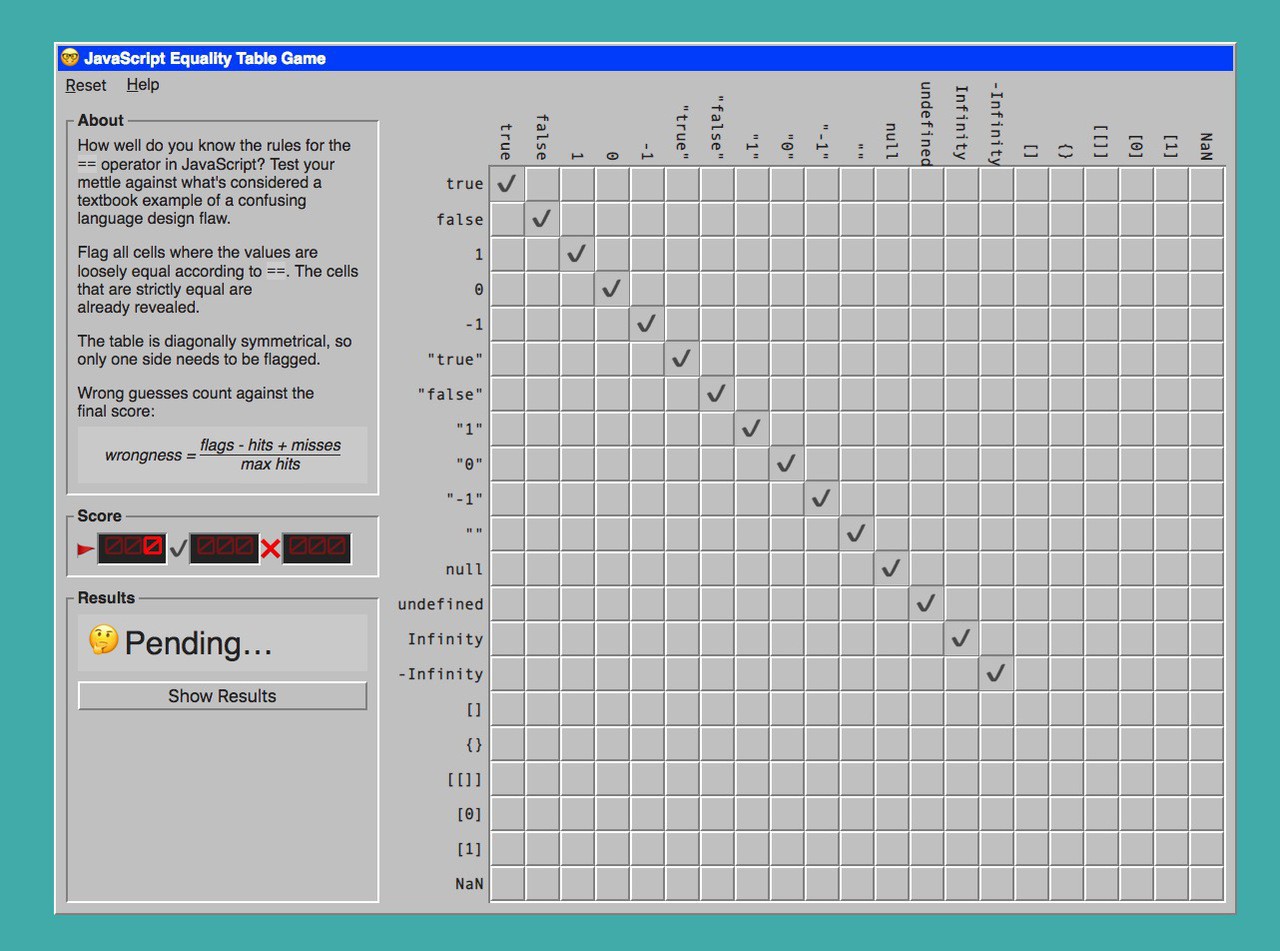
Task: Flag the cell at row 1, [1] column
Action: click(x=1172, y=254)
